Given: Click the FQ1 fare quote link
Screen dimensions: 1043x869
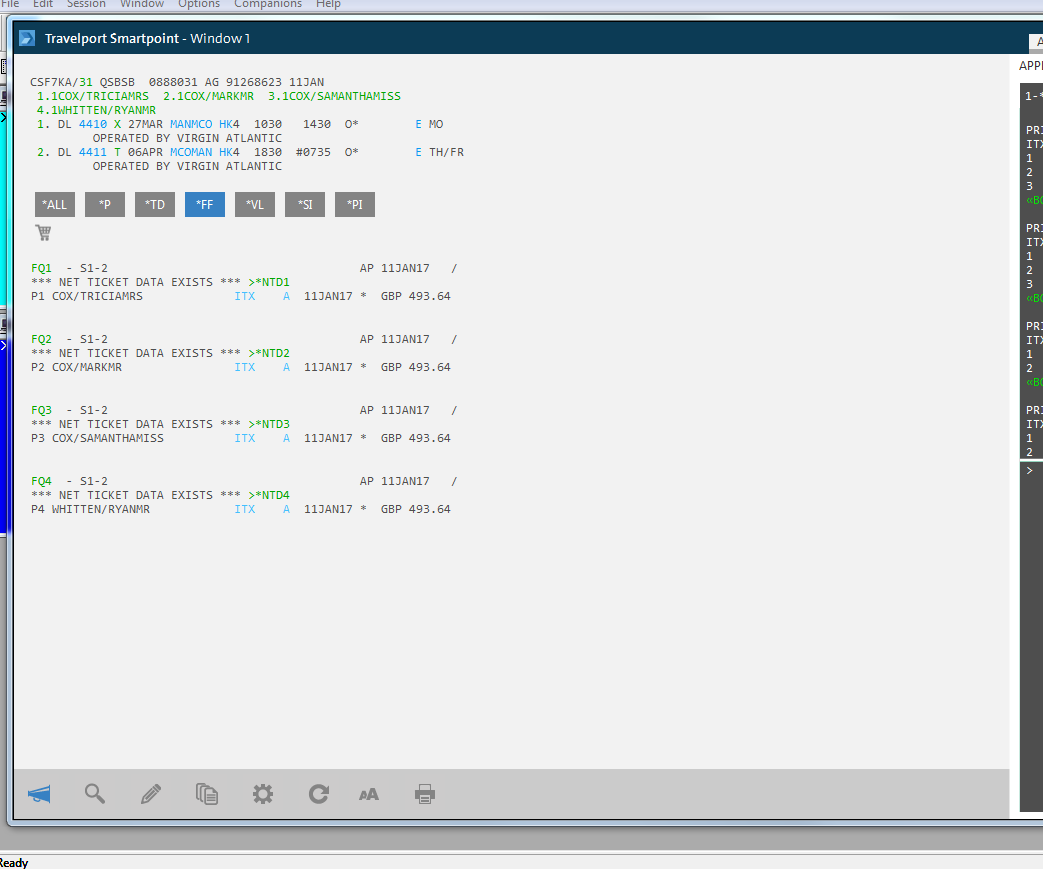Looking at the screenshot, I should [x=41, y=268].
